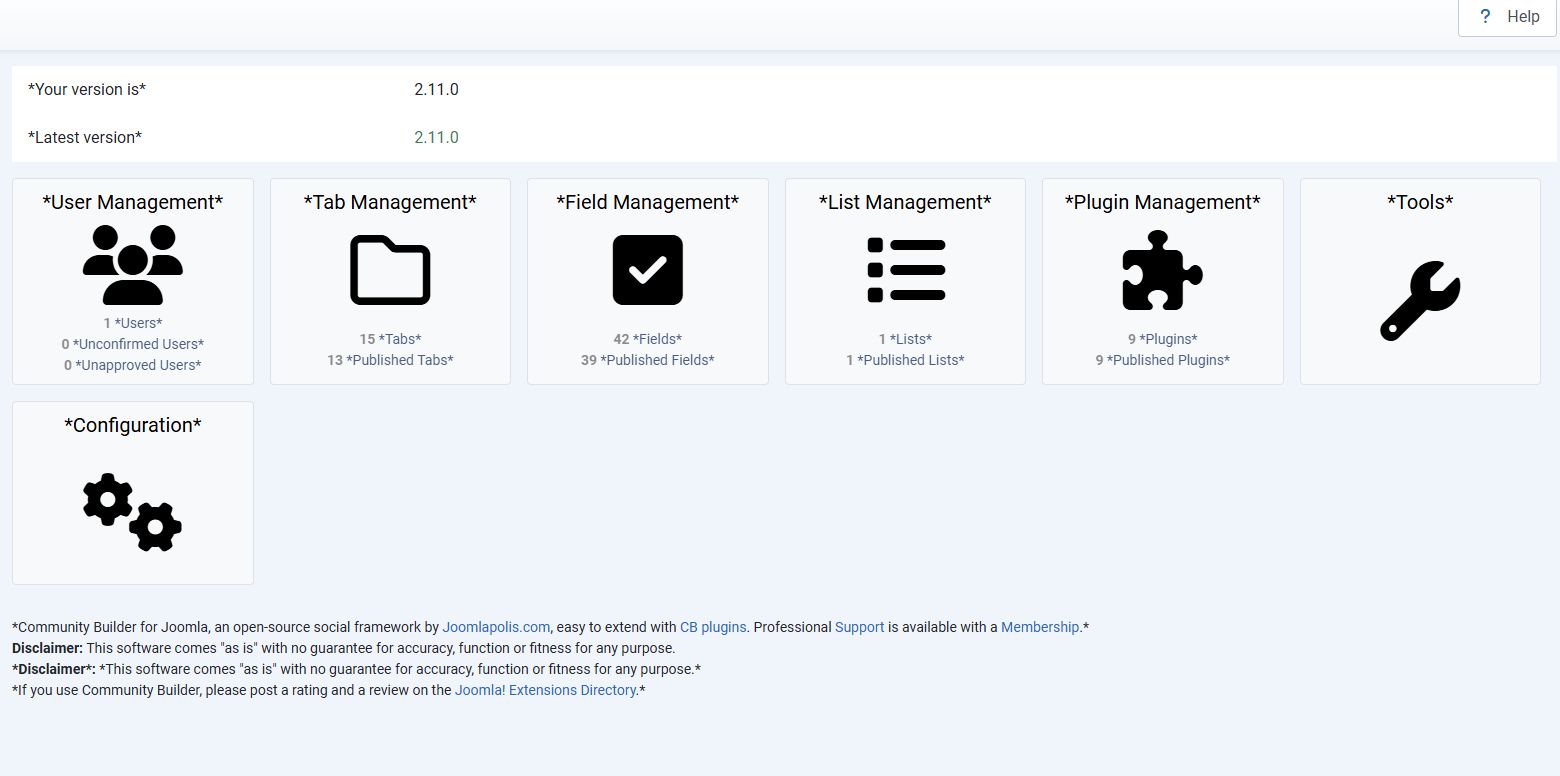Click the Help question mark icon
Viewport: 1560px width, 776px height.
click(x=1485, y=17)
